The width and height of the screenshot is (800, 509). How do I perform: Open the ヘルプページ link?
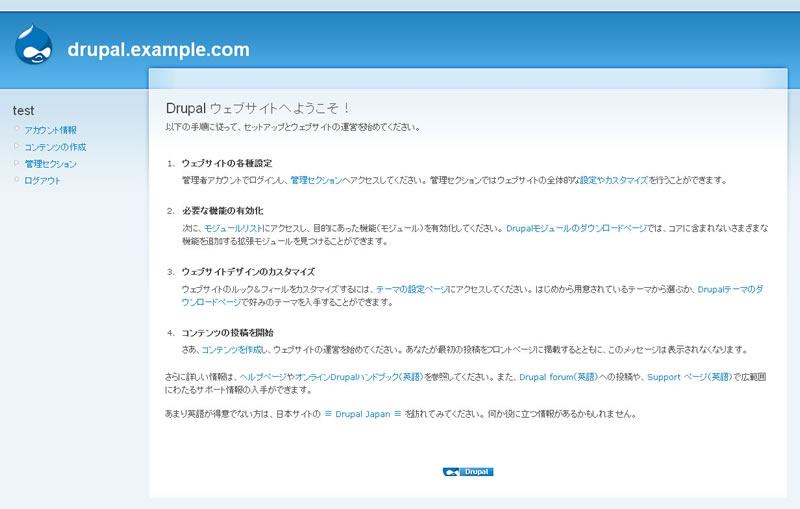pyautogui.click(x=263, y=377)
